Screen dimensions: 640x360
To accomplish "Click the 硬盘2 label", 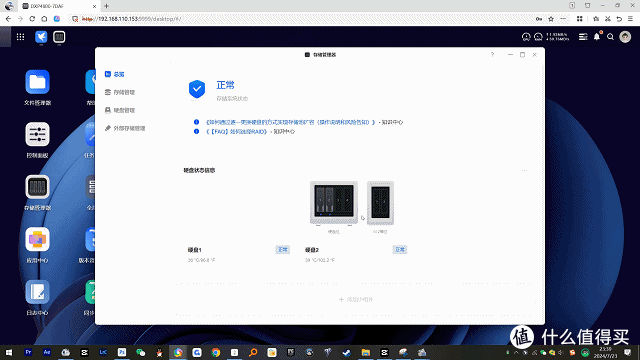I will point(312,250).
